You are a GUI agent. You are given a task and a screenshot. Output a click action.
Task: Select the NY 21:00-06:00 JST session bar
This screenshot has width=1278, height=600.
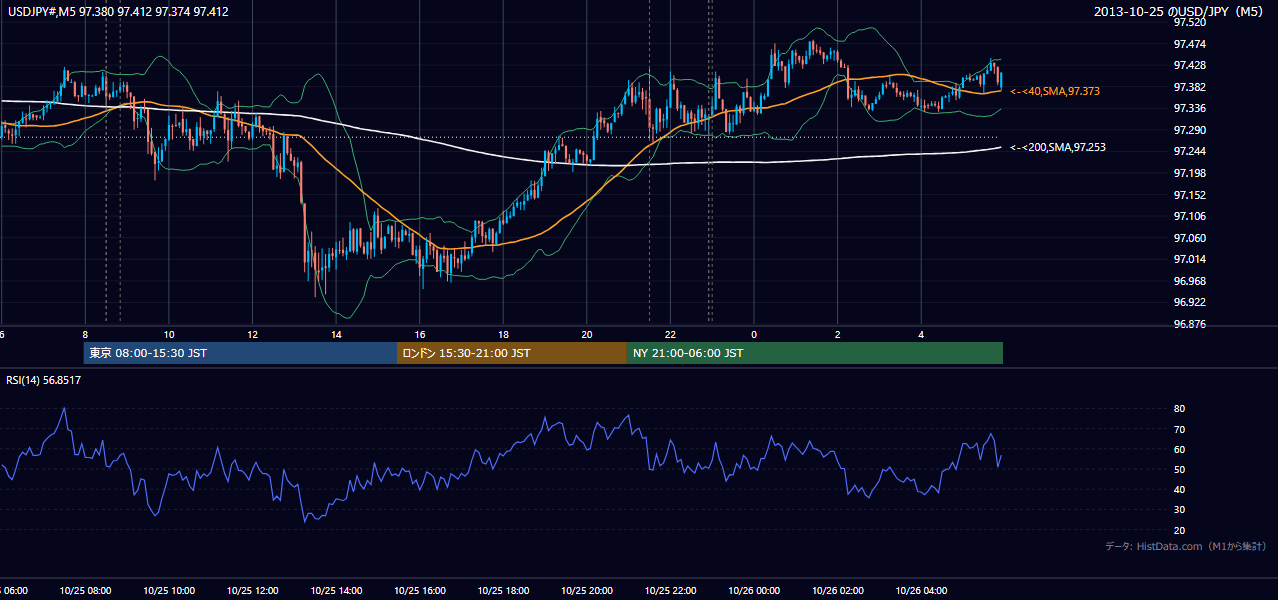click(x=815, y=353)
